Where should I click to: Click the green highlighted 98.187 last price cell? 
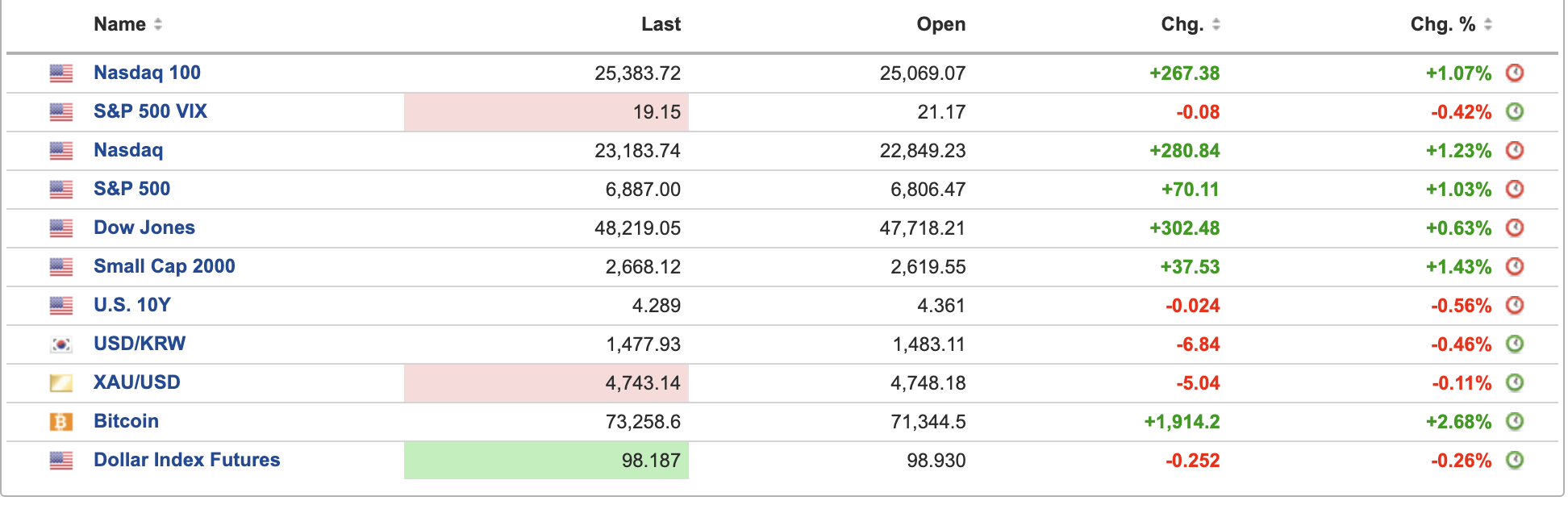[547, 461]
